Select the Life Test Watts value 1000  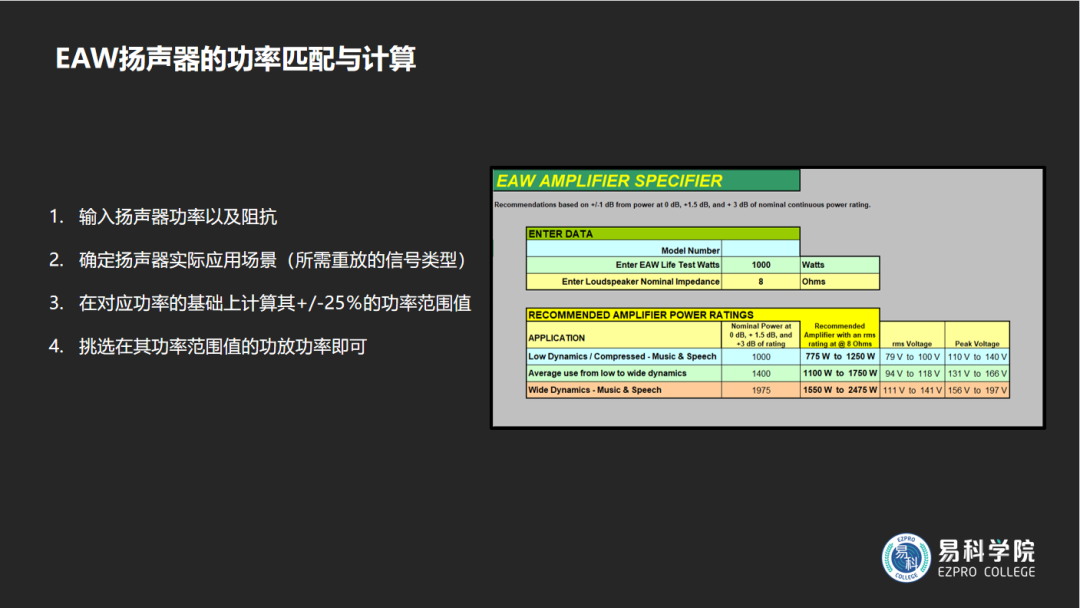pos(760,265)
